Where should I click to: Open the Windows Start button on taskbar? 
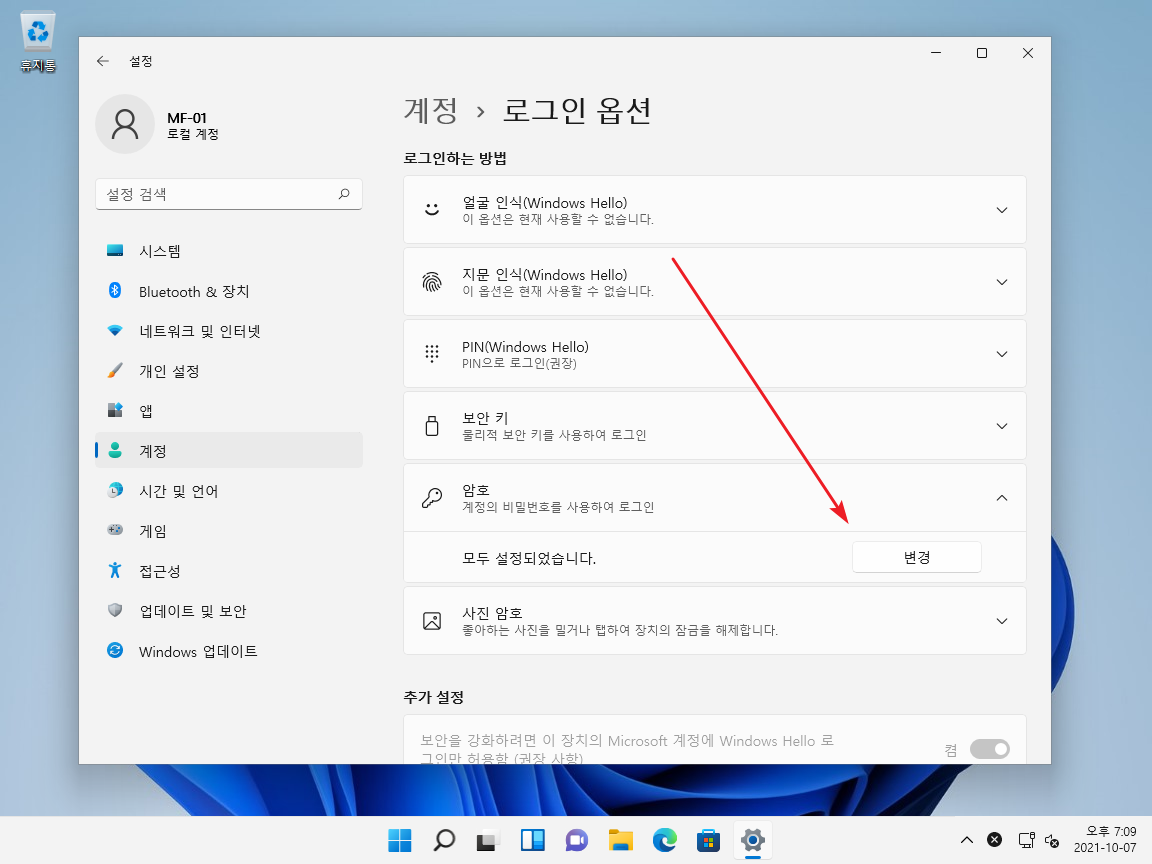coord(400,840)
